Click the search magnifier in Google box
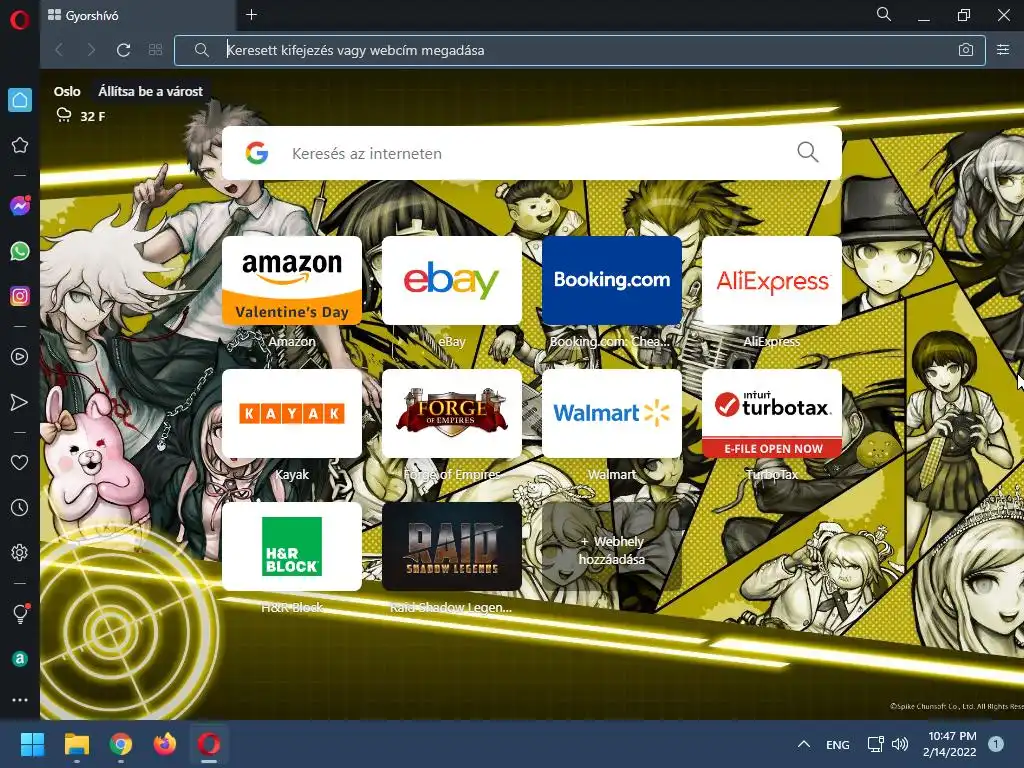 pyautogui.click(x=808, y=152)
